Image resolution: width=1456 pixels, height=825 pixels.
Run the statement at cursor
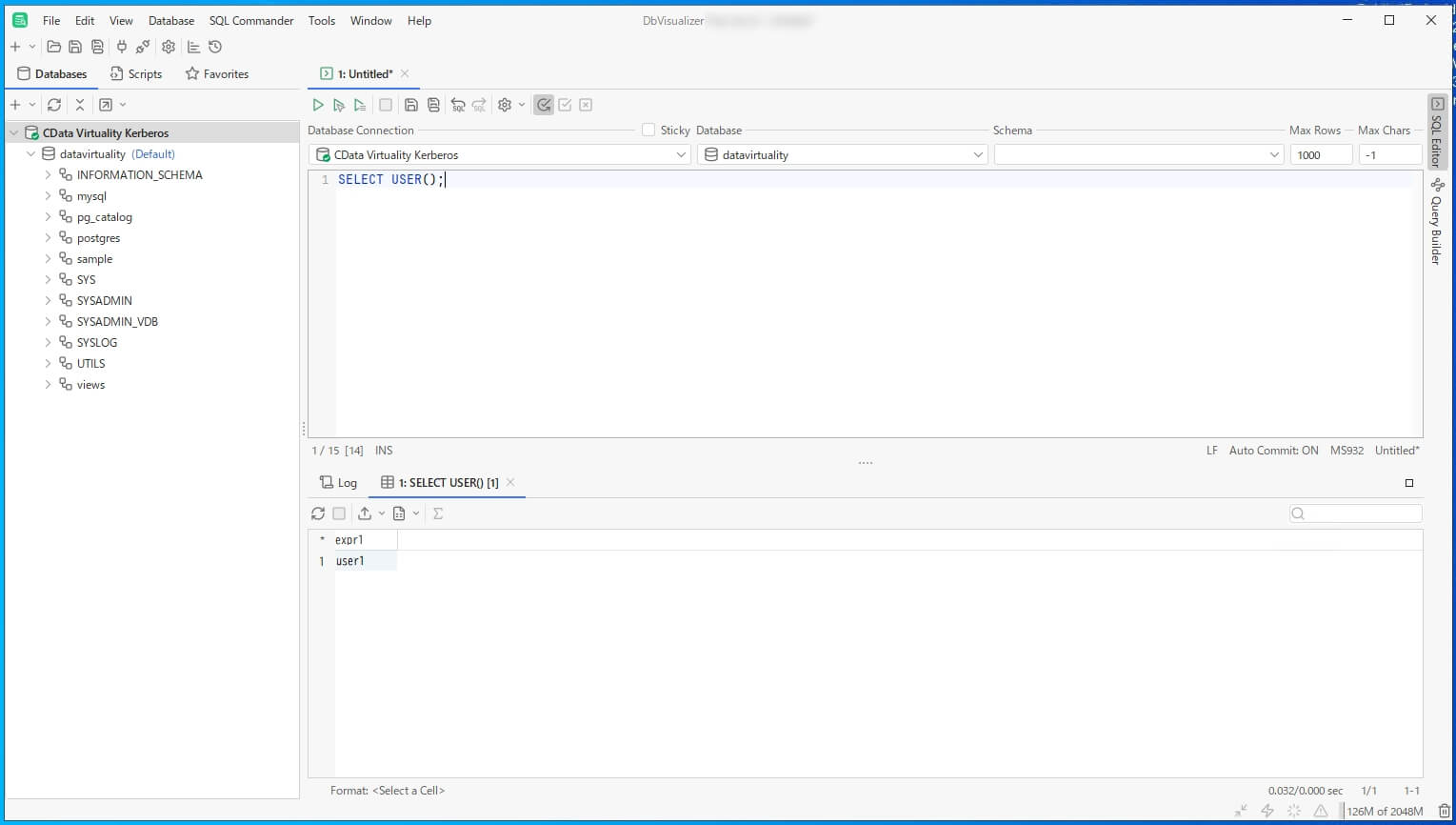[x=339, y=105]
